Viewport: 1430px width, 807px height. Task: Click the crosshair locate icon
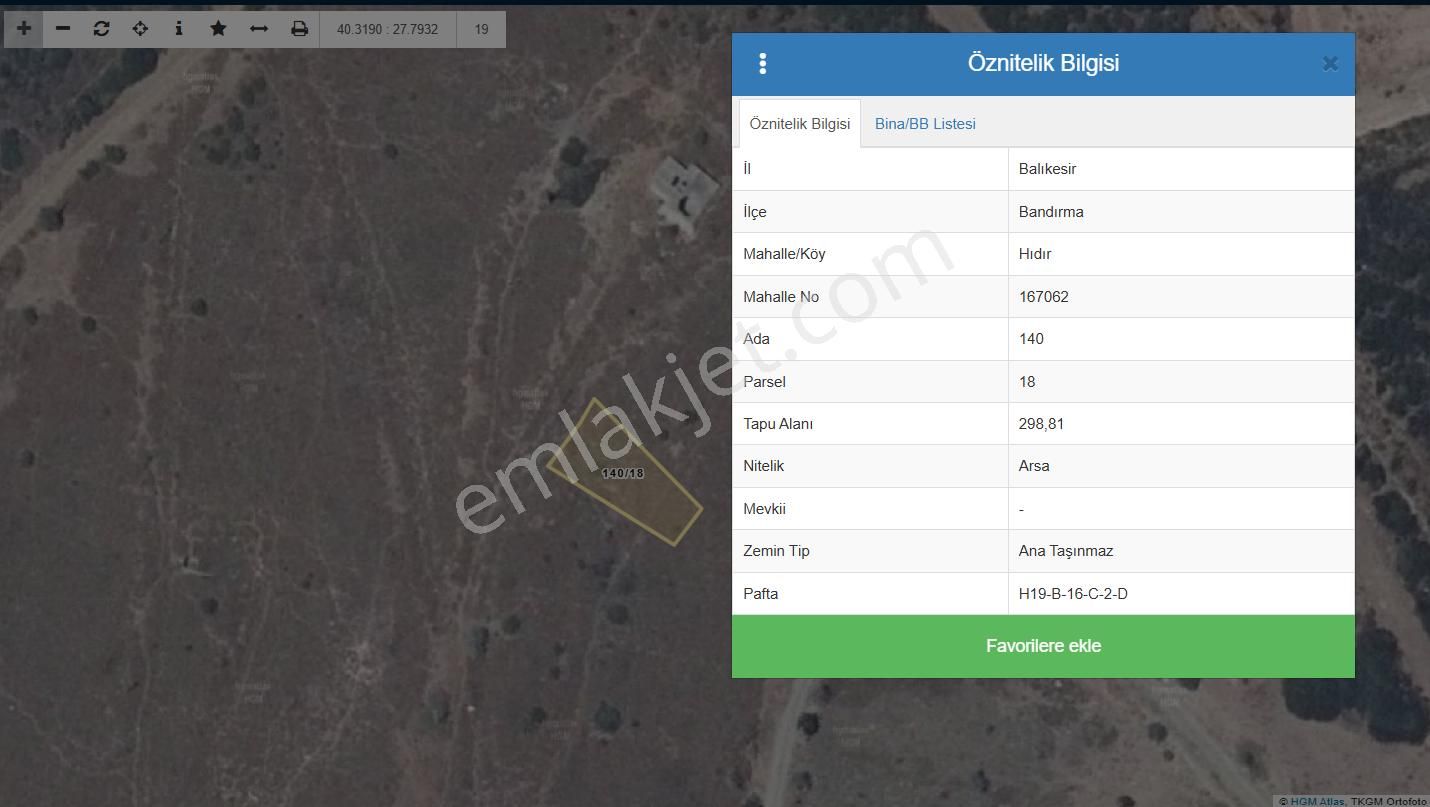[140, 29]
